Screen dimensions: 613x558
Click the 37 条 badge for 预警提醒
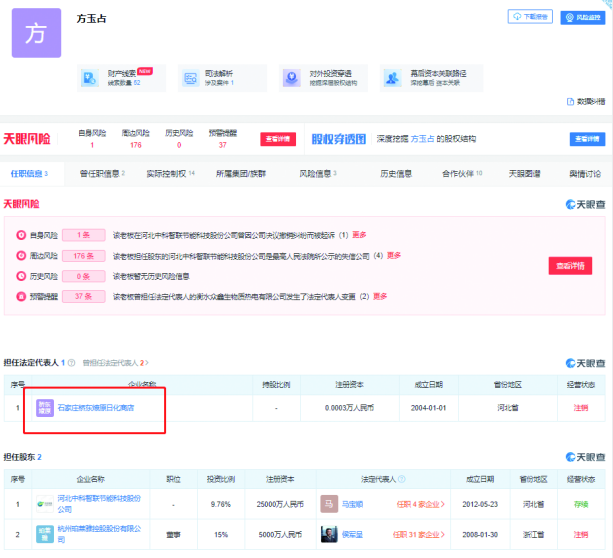coord(84,296)
